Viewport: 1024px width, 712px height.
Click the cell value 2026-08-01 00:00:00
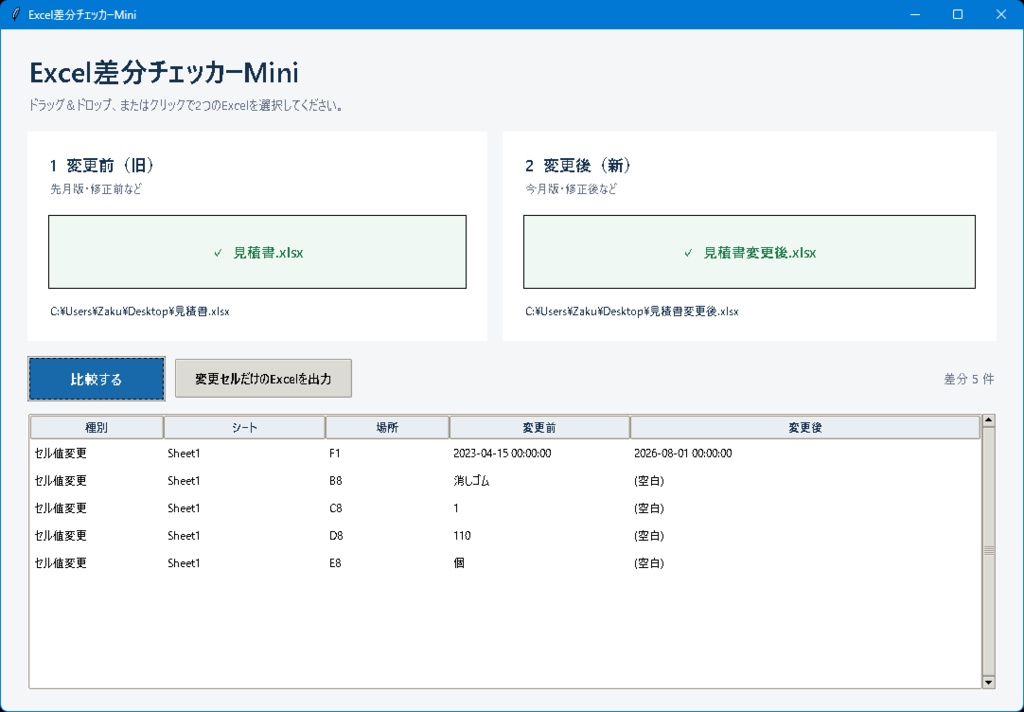click(x=682, y=453)
